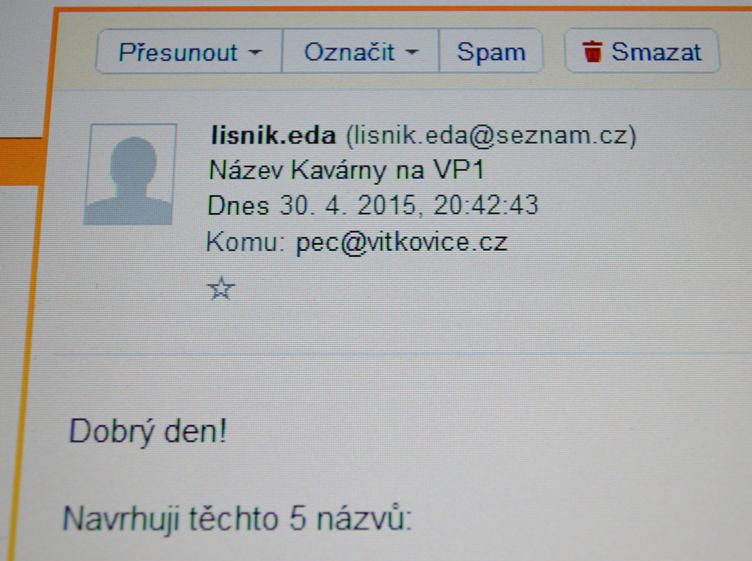Open the Označit marking menu
752x561 pixels.
361,51
